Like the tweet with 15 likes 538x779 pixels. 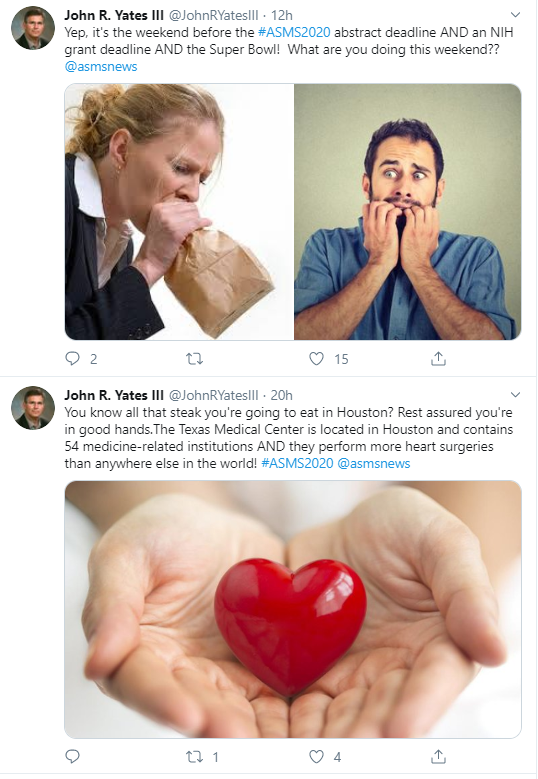[316, 358]
